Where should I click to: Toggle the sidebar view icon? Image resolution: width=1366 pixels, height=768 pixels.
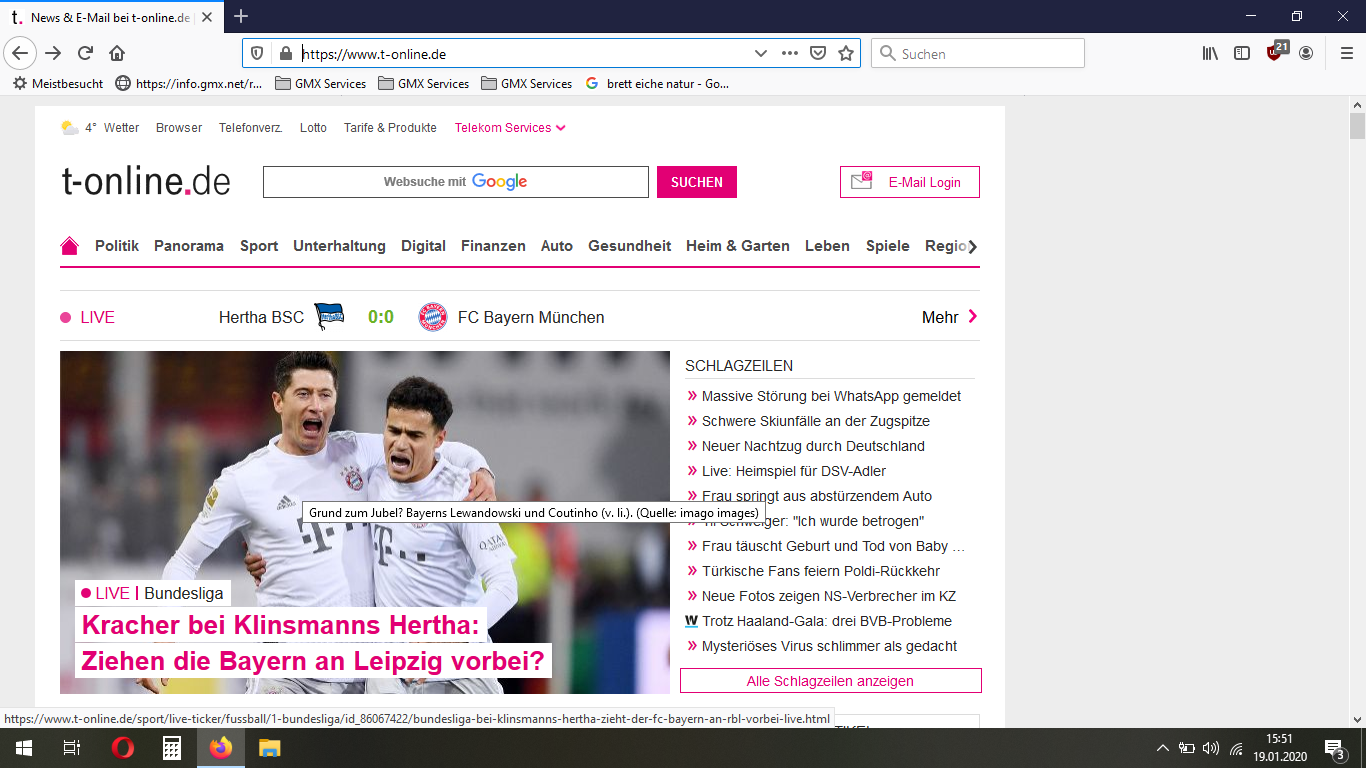tap(1242, 54)
